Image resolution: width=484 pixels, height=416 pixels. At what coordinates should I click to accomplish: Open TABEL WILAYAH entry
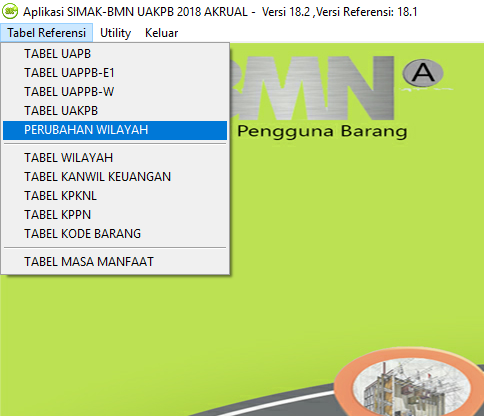pyautogui.click(x=115, y=158)
